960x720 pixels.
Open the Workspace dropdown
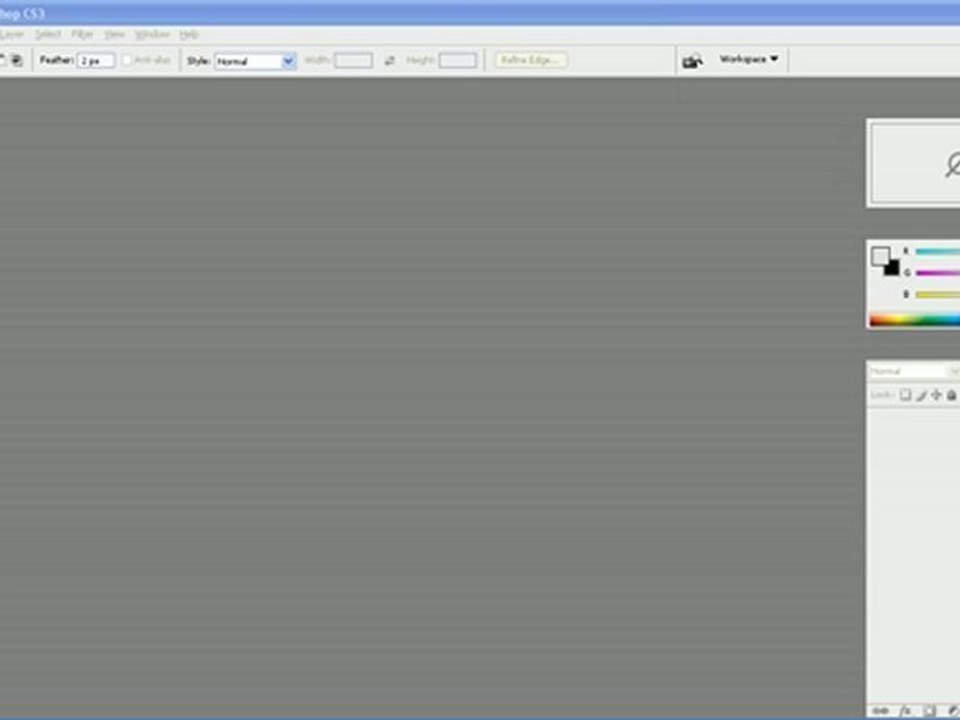point(749,59)
